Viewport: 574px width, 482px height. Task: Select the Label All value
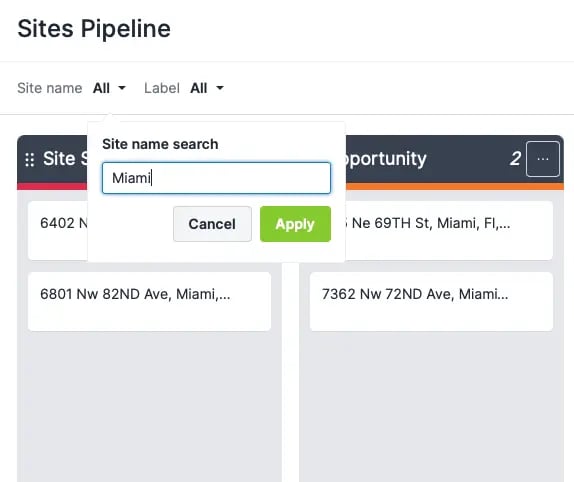pos(199,88)
